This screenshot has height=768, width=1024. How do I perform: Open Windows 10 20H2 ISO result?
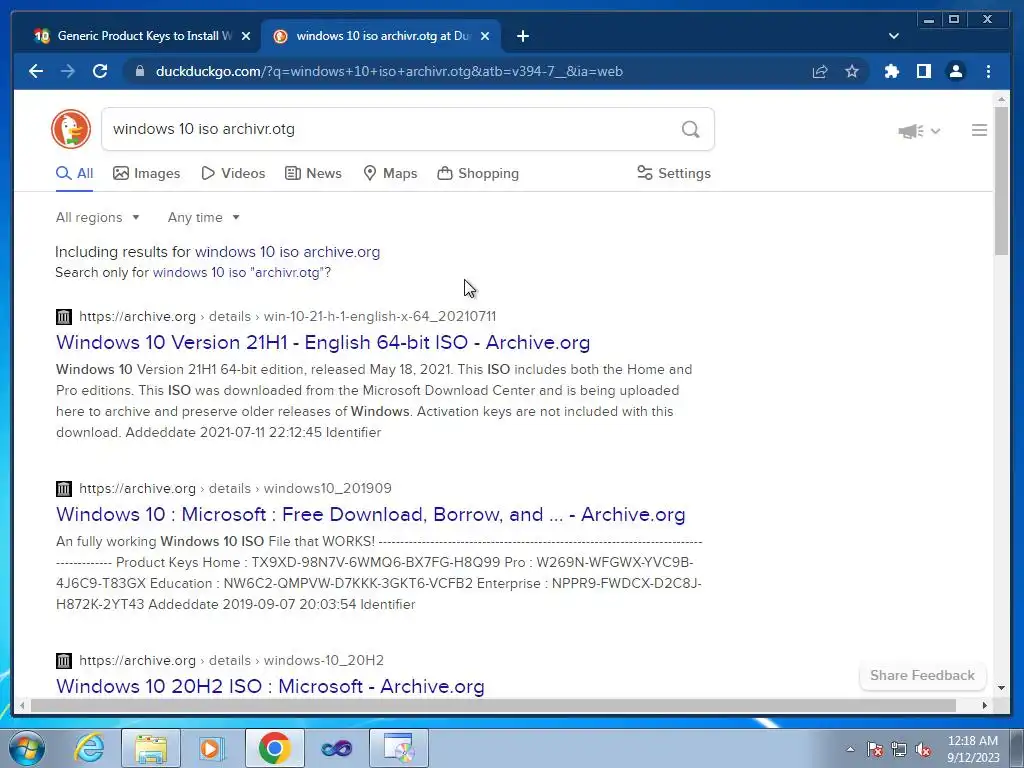(x=270, y=686)
